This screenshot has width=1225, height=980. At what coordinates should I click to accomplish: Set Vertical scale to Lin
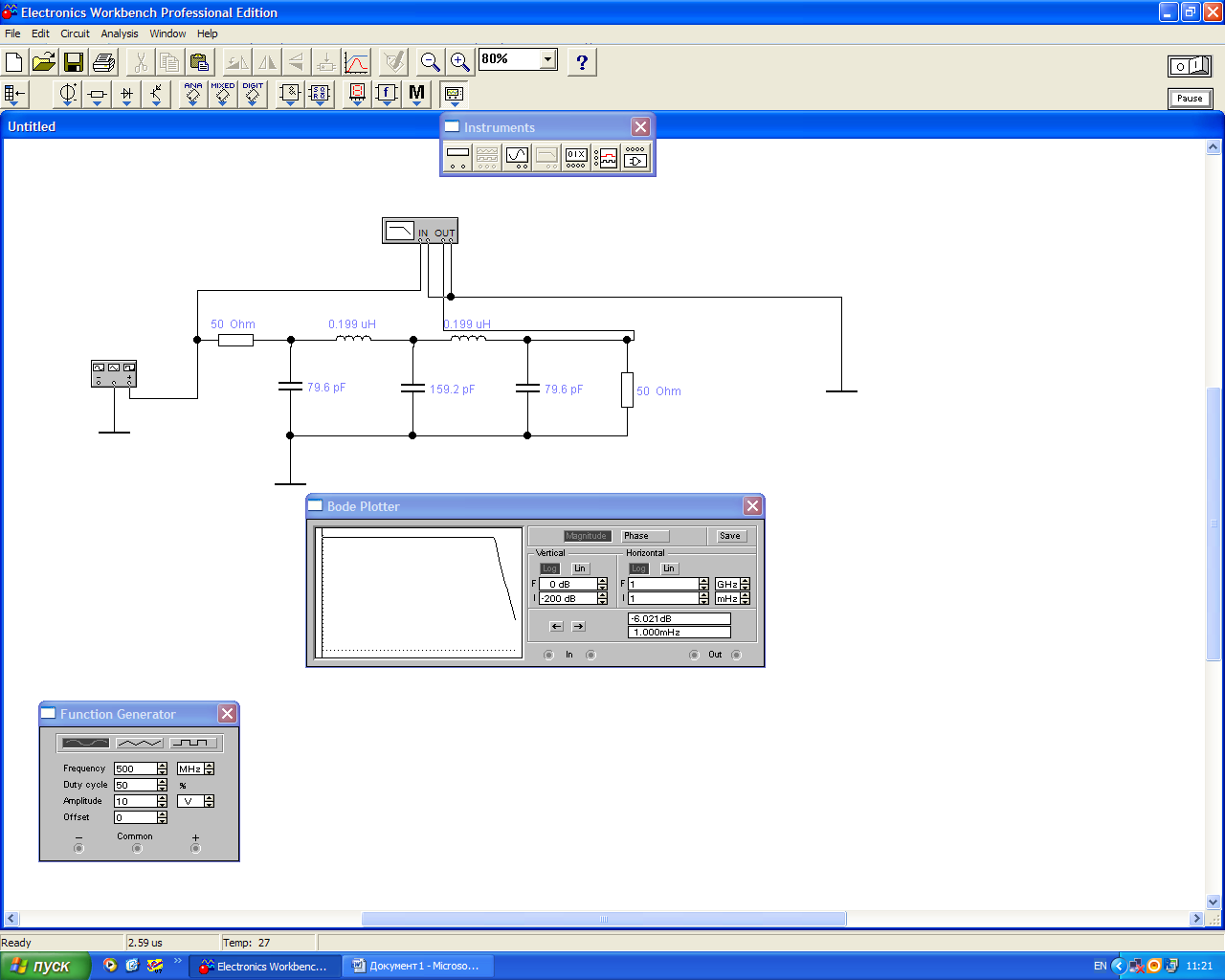[x=580, y=568]
